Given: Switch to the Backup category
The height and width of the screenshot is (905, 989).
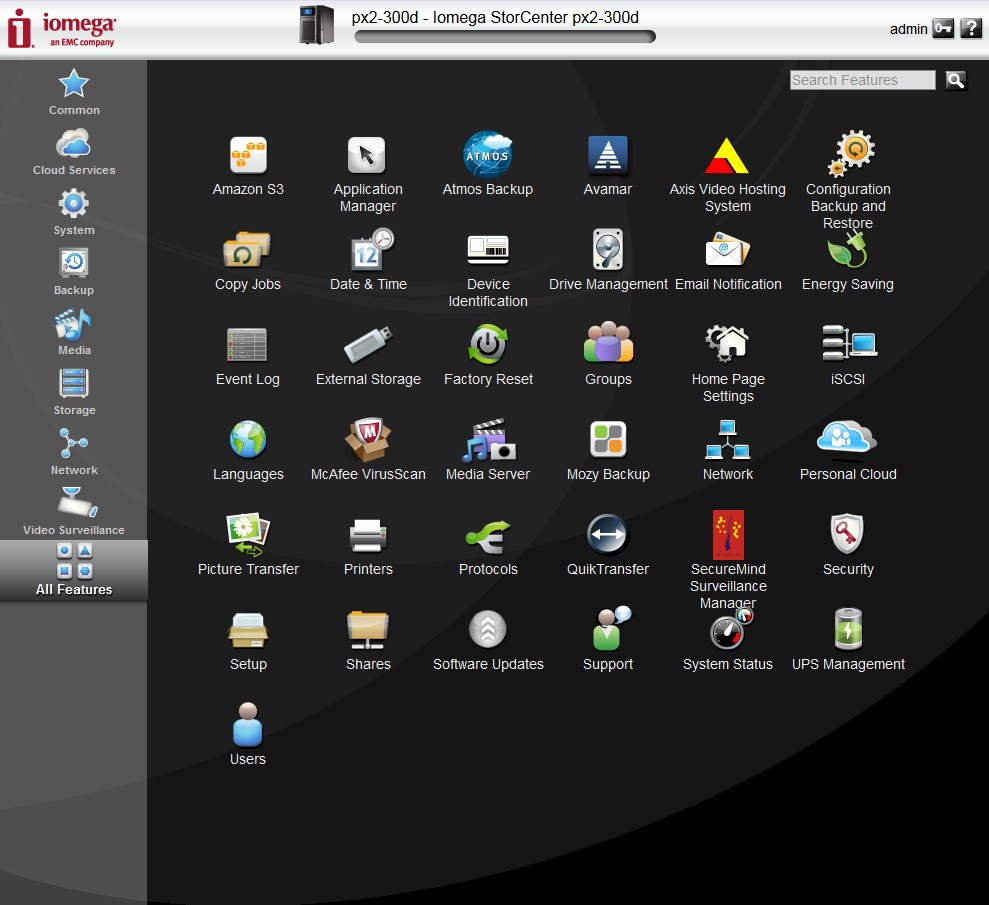Looking at the screenshot, I should coord(74,272).
